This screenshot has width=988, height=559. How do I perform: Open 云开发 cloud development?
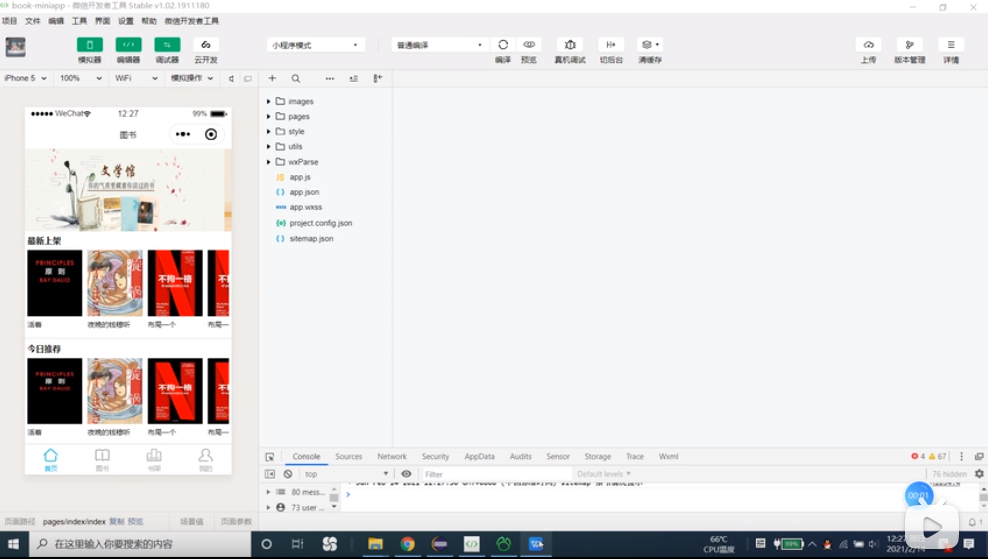point(205,45)
